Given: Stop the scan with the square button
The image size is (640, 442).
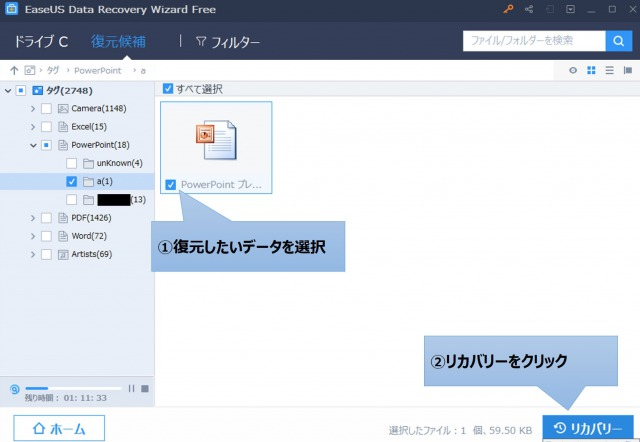Looking at the screenshot, I should tap(145, 388).
